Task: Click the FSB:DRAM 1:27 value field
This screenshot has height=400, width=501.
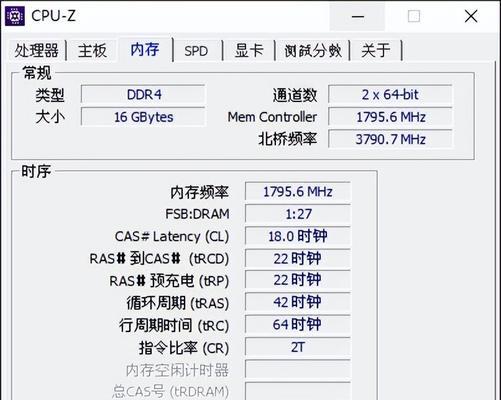Action: (298, 214)
